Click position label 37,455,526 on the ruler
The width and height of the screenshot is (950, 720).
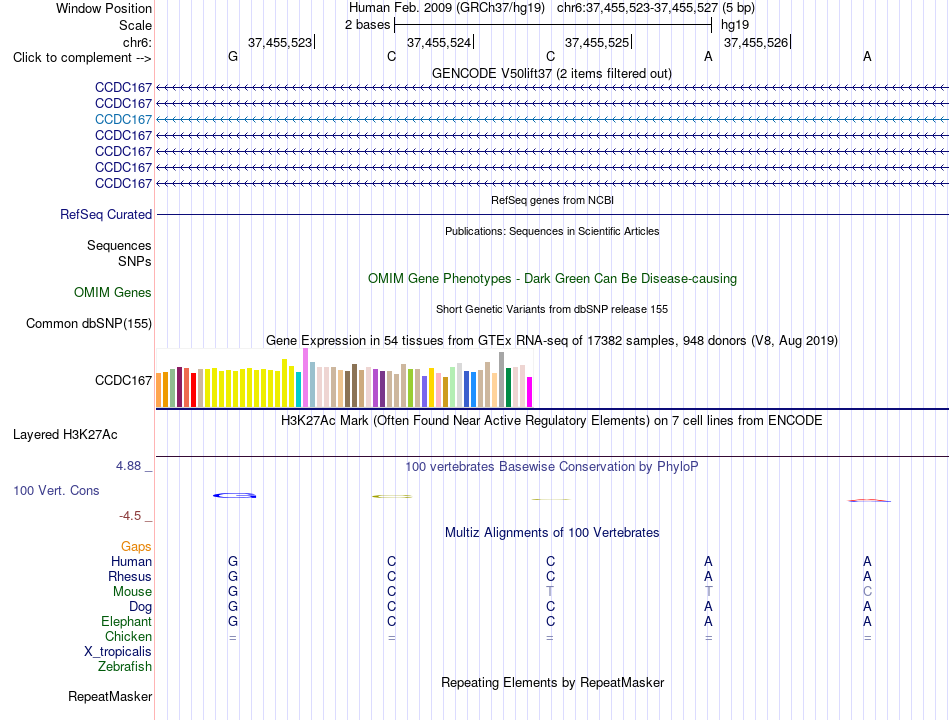756,42
